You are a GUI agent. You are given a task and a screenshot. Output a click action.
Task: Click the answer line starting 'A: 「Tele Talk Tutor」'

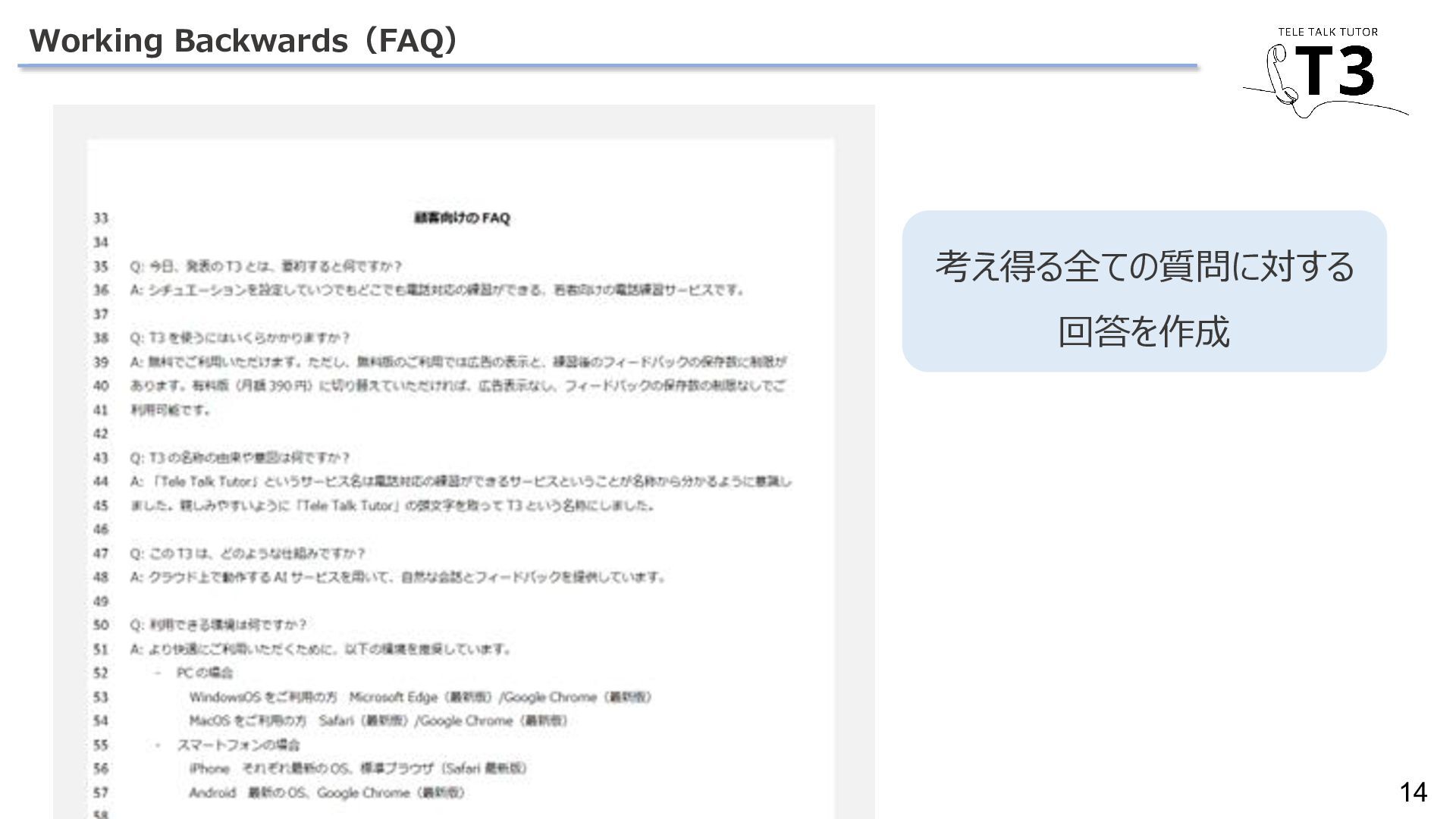[x=460, y=482]
